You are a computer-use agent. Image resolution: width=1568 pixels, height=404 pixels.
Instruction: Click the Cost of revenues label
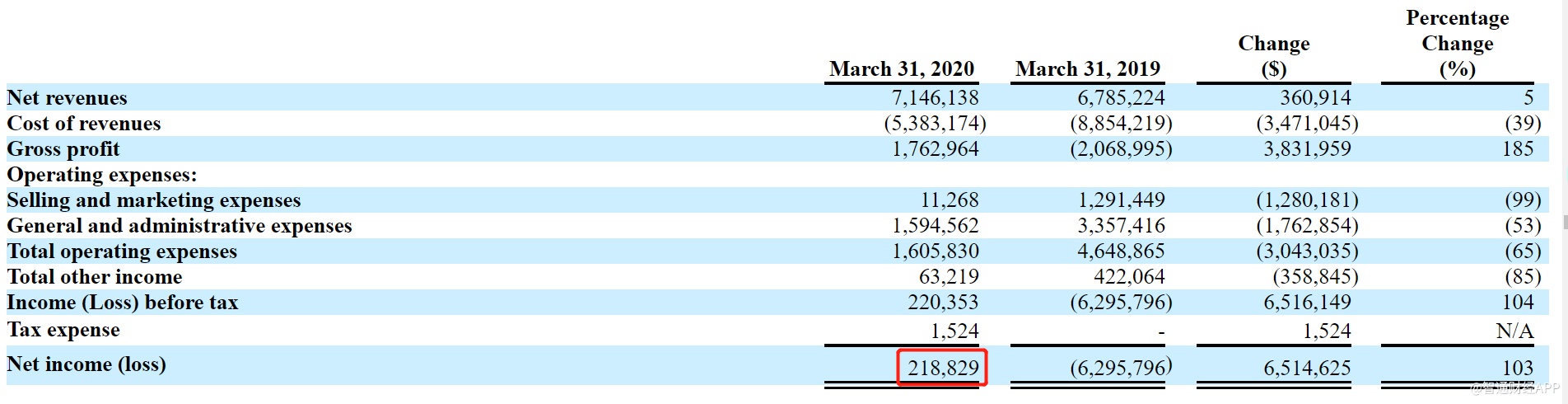click(84, 124)
